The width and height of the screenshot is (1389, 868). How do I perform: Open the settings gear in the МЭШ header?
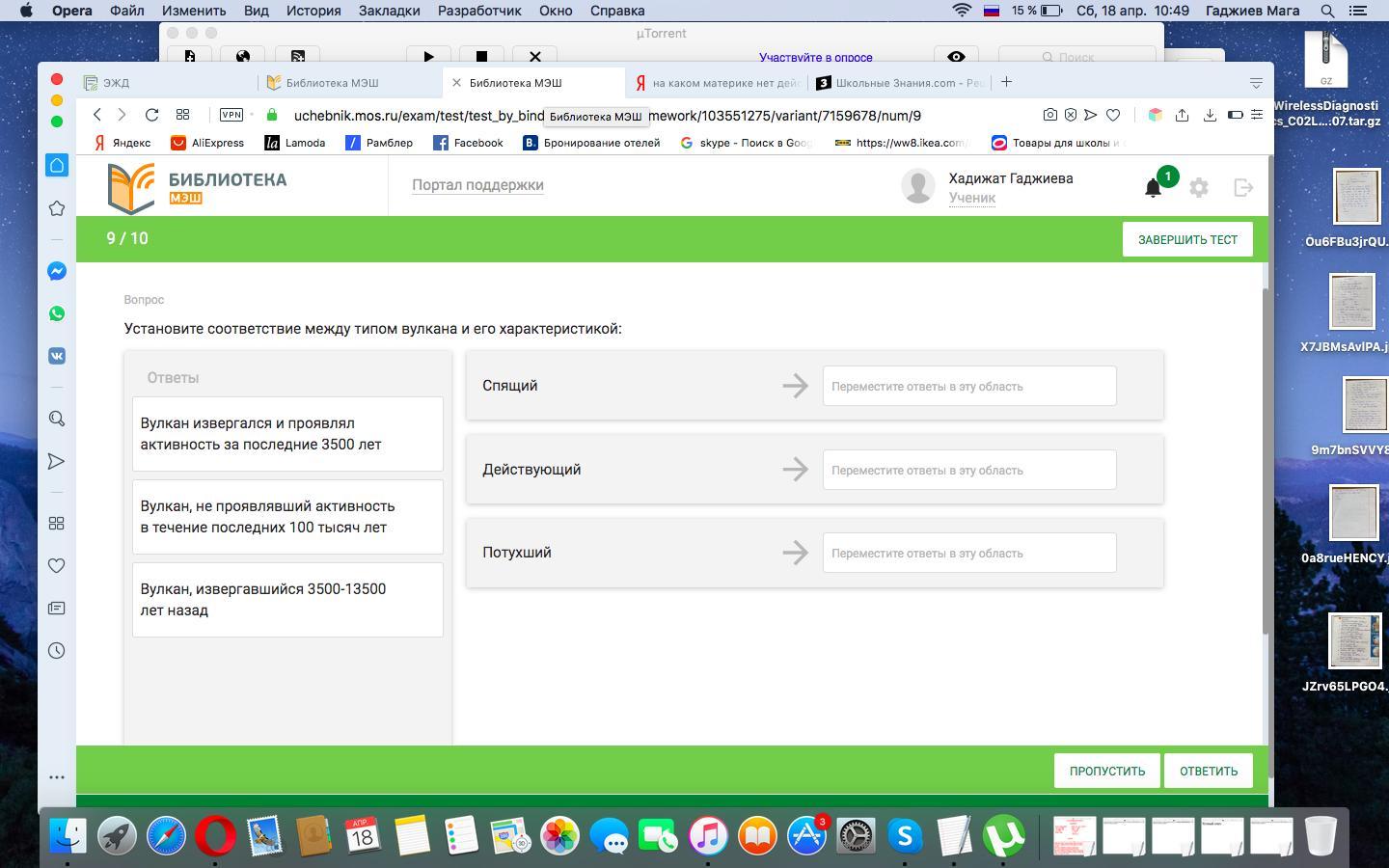(1199, 188)
